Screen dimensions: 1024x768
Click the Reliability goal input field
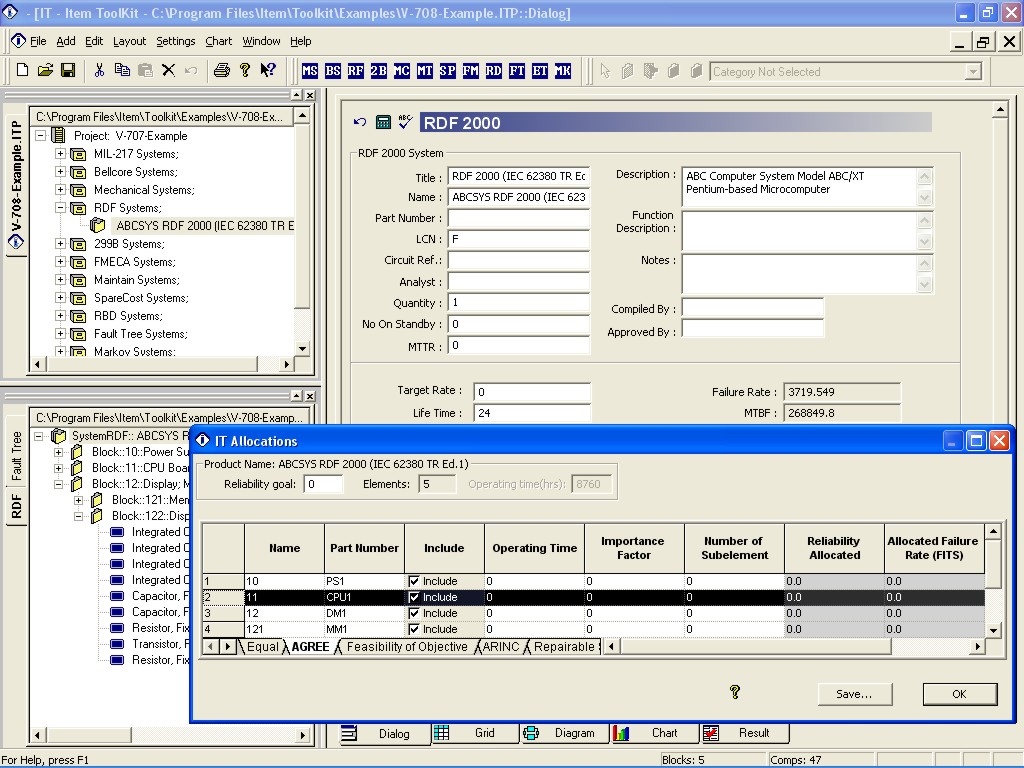click(x=324, y=484)
